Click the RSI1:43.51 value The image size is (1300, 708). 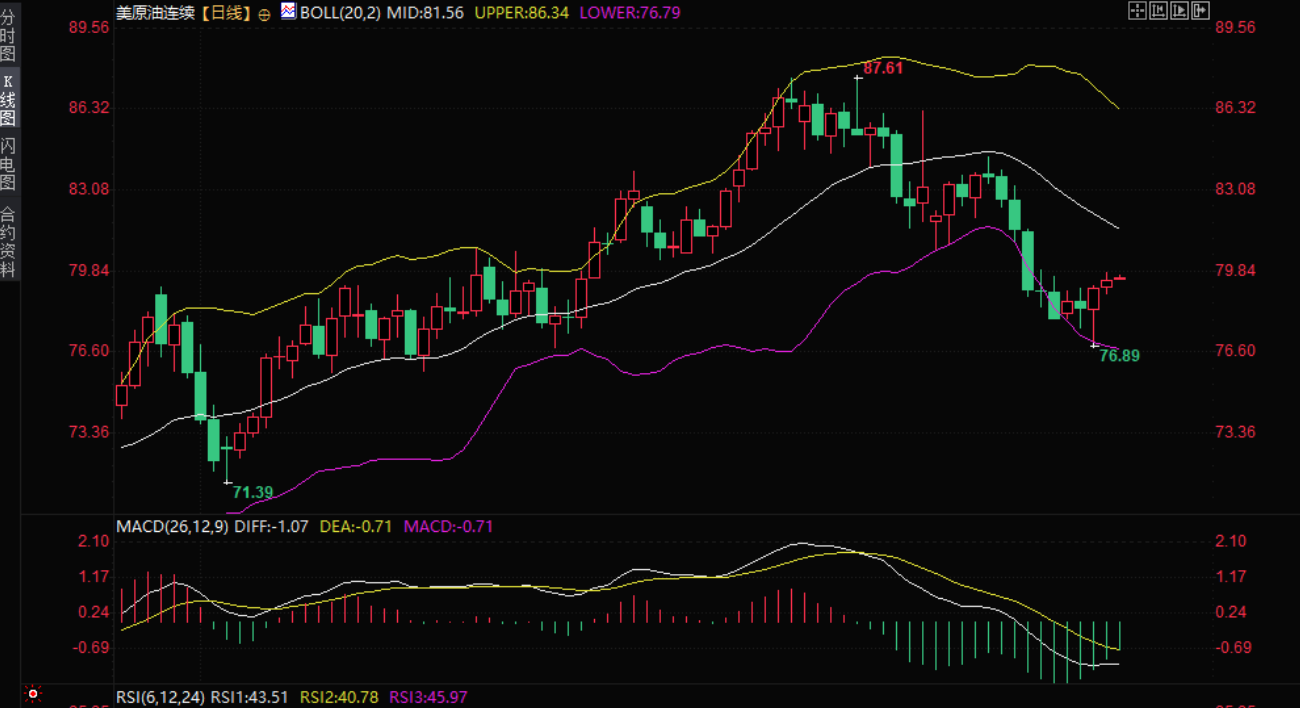(x=251, y=697)
